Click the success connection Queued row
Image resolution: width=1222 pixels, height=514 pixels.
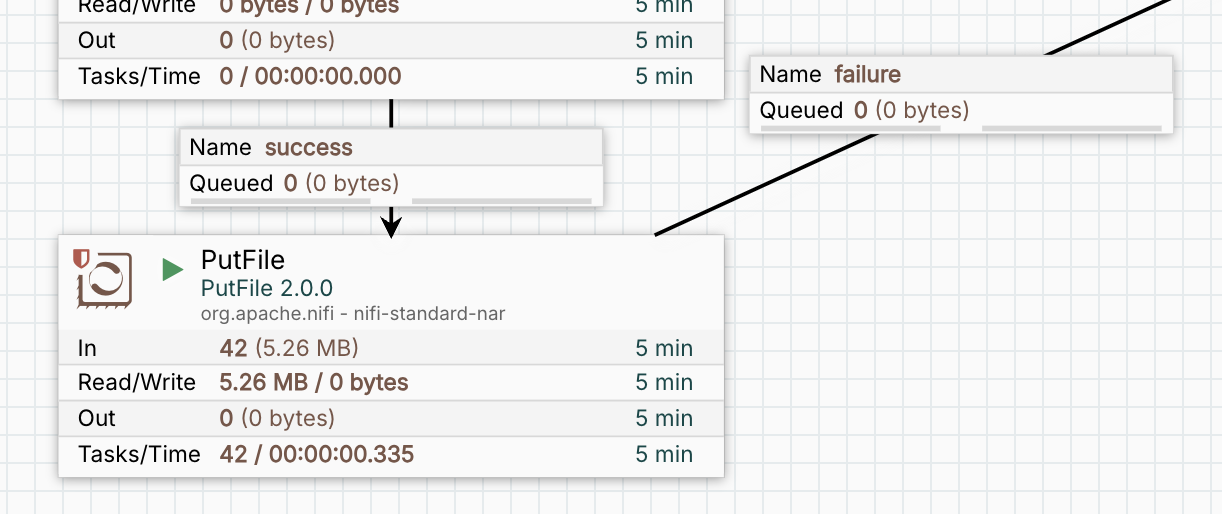point(391,183)
